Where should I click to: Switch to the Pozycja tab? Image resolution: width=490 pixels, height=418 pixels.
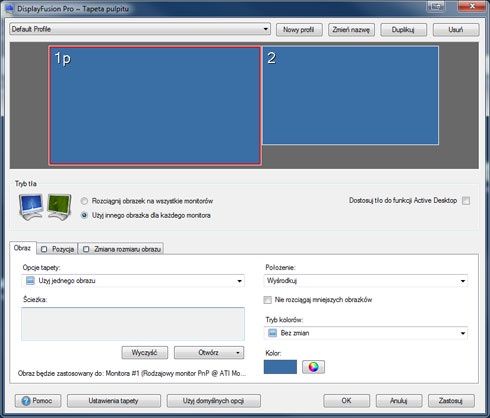pos(57,249)
